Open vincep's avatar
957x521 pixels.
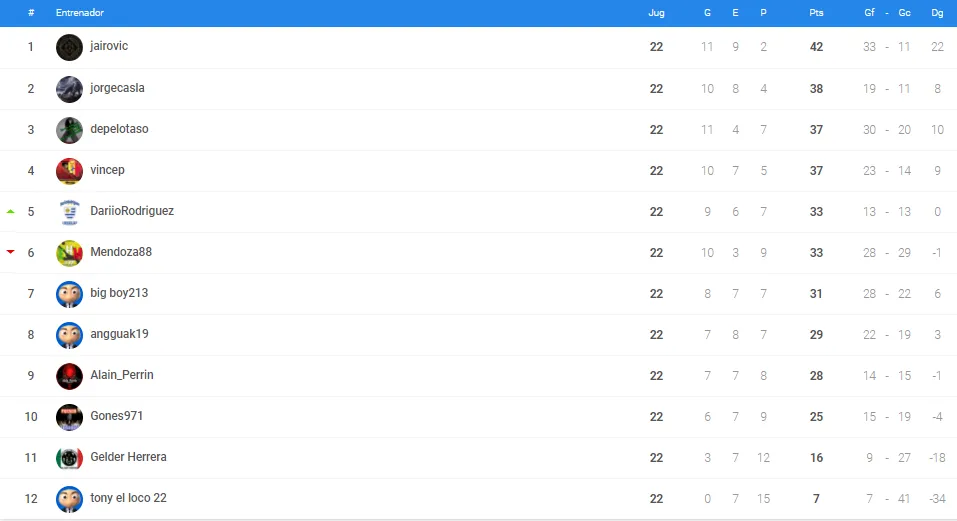pos(69,171)
